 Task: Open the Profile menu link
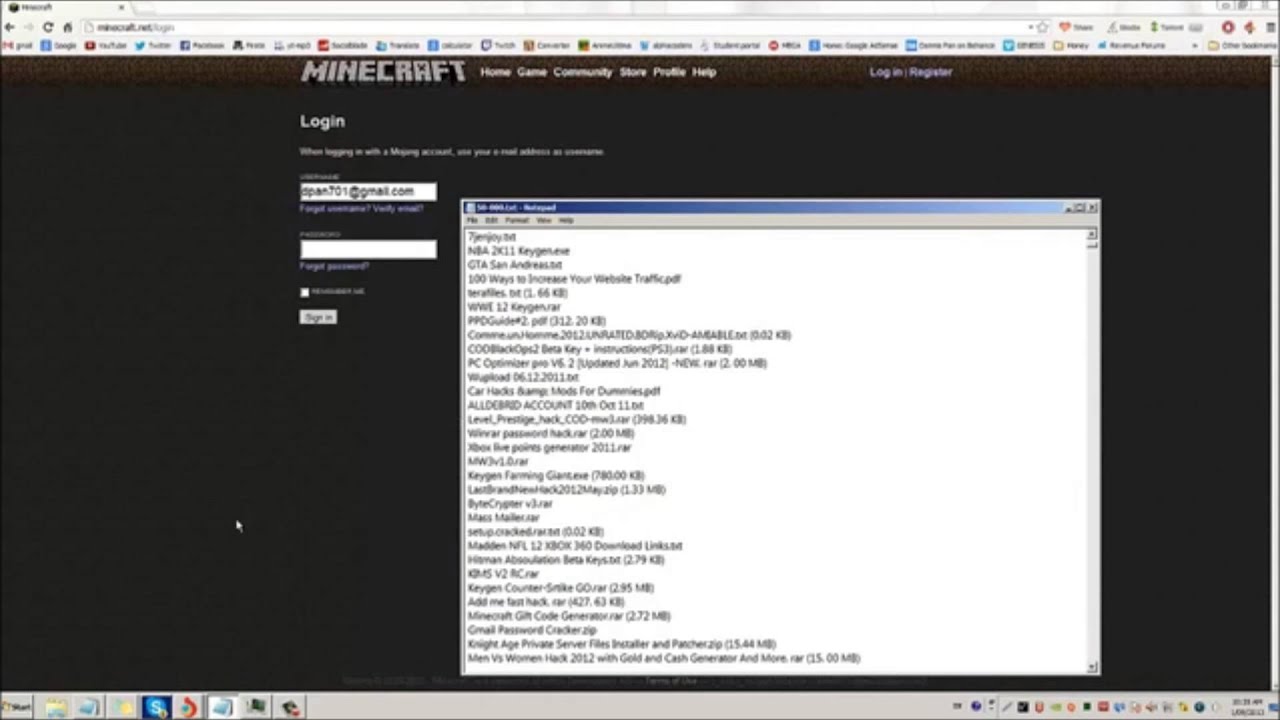(669, 72)
